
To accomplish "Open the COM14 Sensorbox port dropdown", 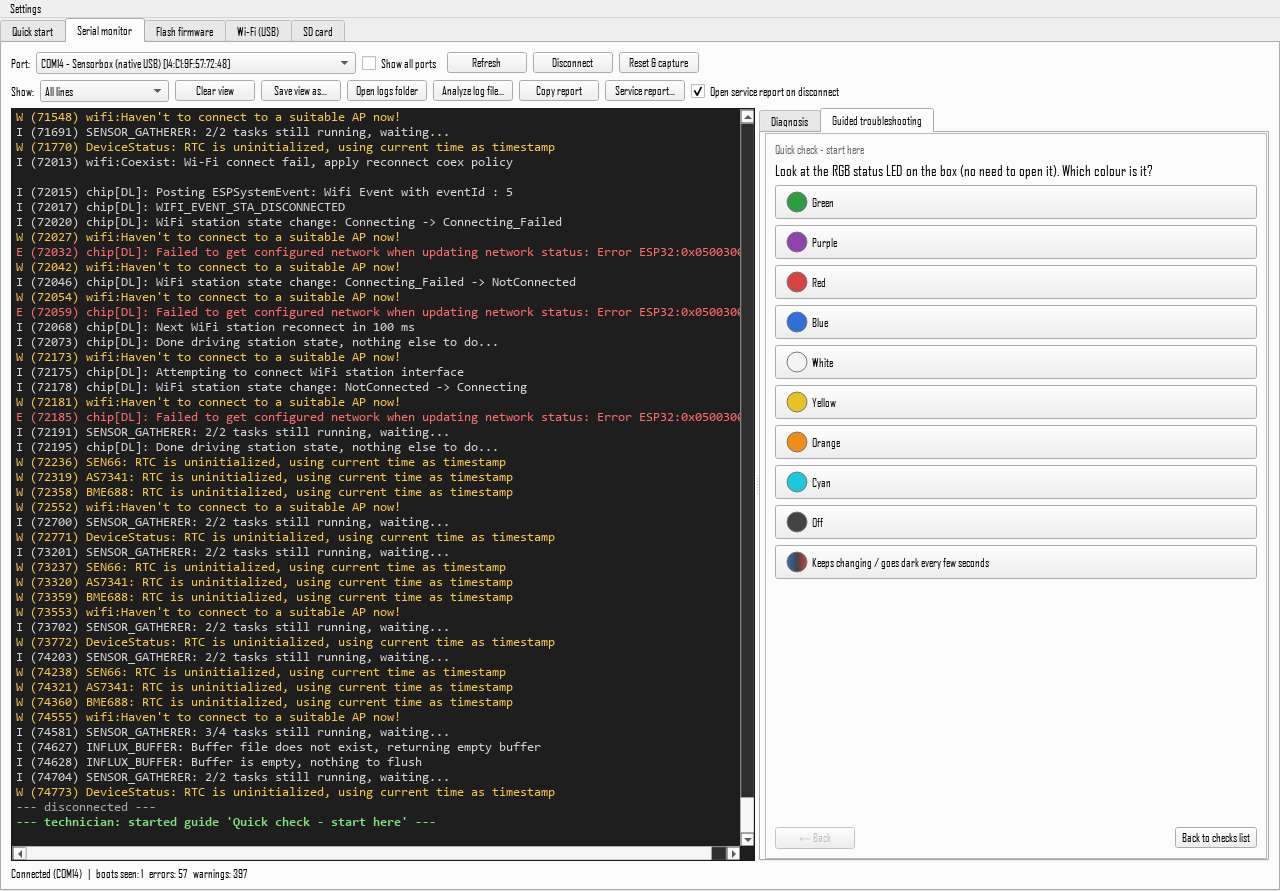I will (196, 63).
